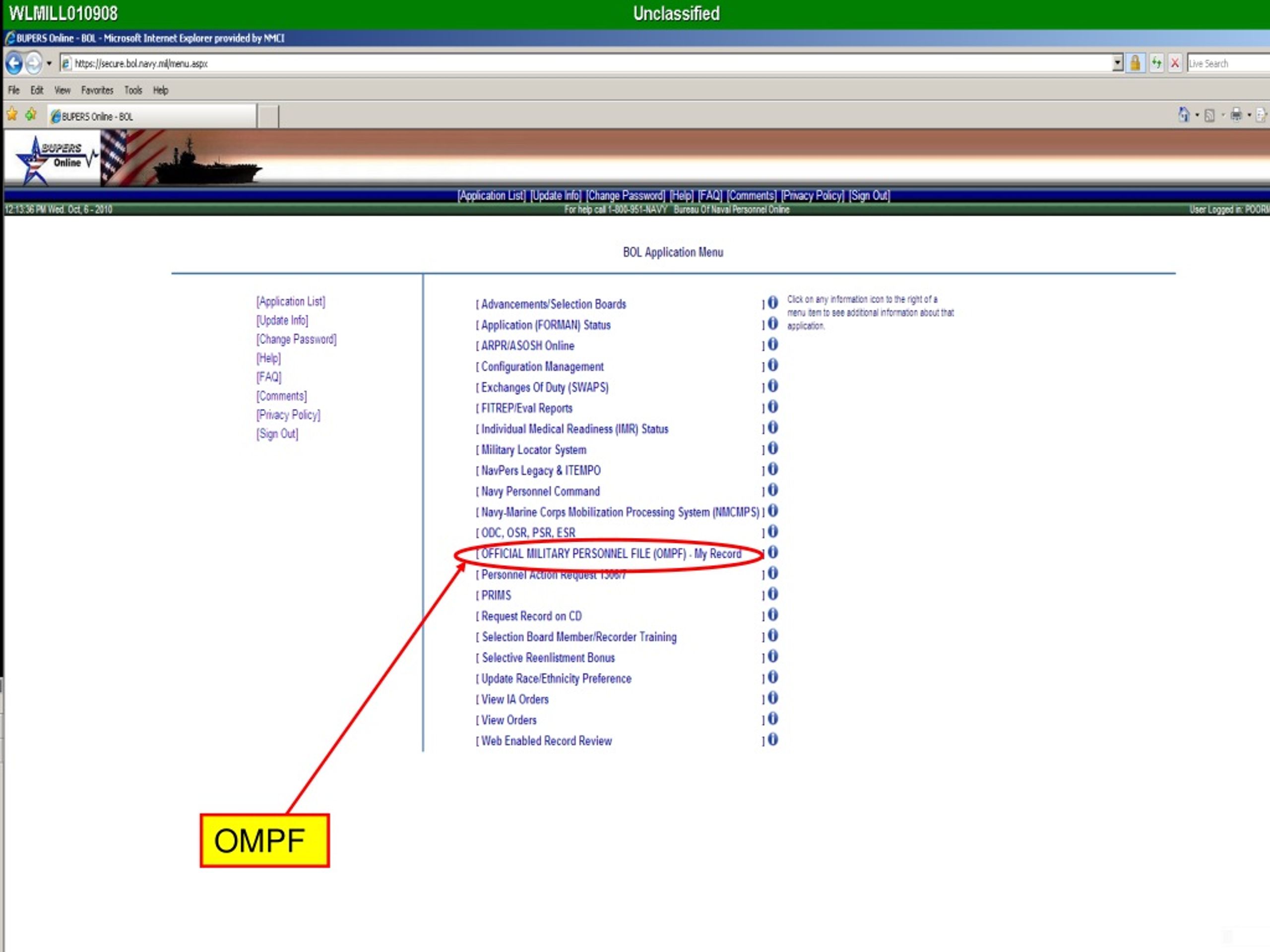Click info icon for Exchanges Of Duty (SWAPS)
This screenshot has height=952, width=1270.
pos(773,386)
